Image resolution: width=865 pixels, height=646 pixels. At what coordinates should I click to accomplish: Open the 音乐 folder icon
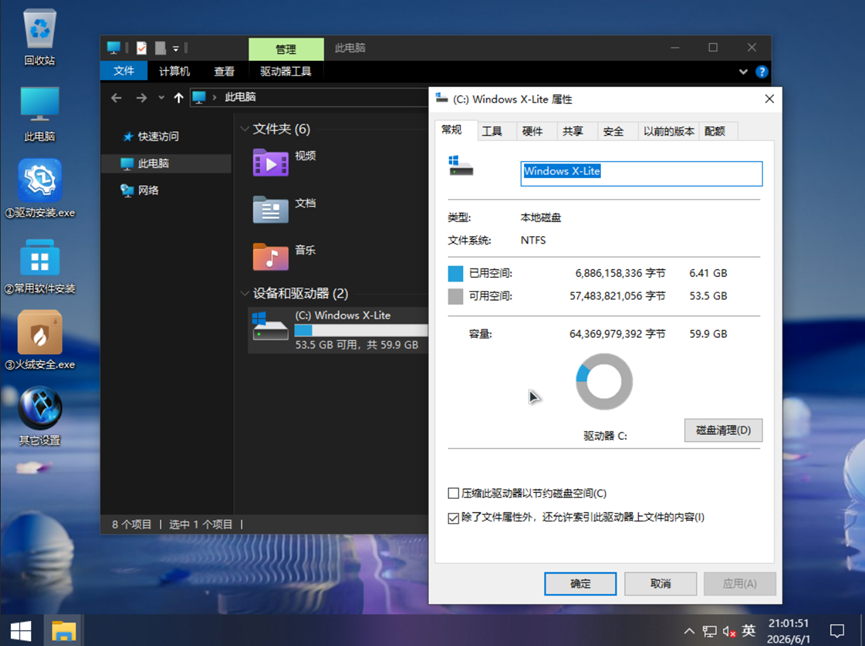(270, 257)
